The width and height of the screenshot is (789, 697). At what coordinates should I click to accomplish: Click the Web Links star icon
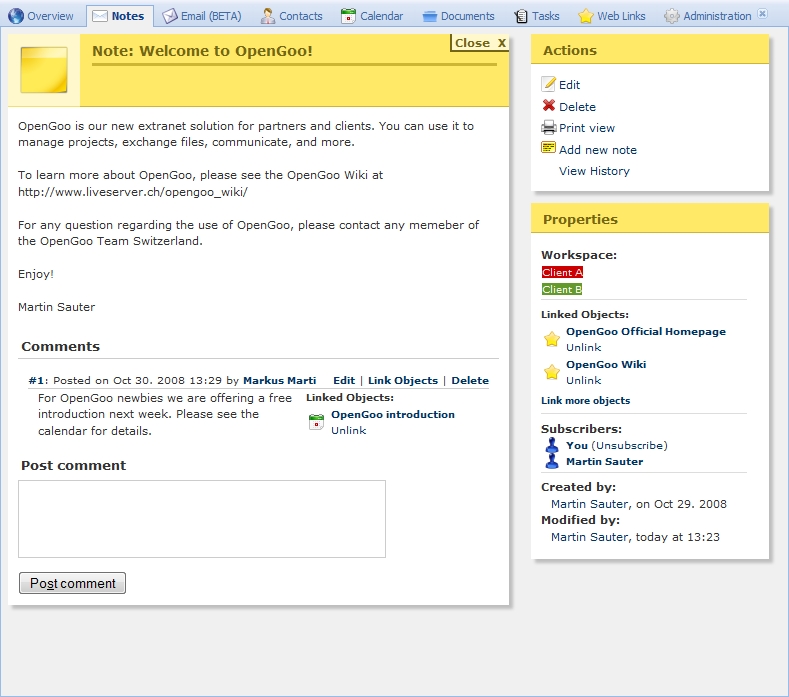(586, 16)
